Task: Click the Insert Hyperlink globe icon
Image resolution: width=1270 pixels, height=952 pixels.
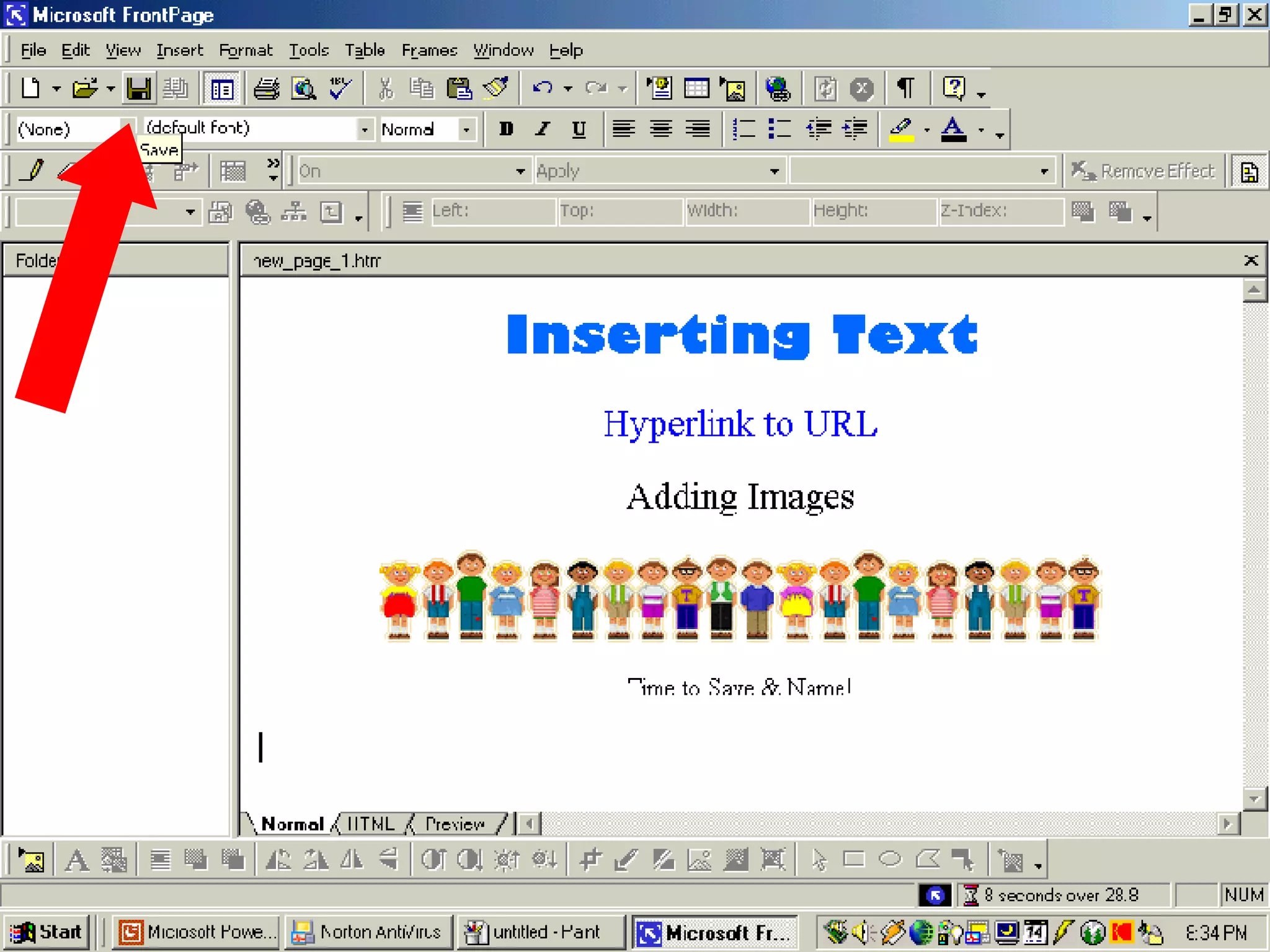Action: click(777, 89)
